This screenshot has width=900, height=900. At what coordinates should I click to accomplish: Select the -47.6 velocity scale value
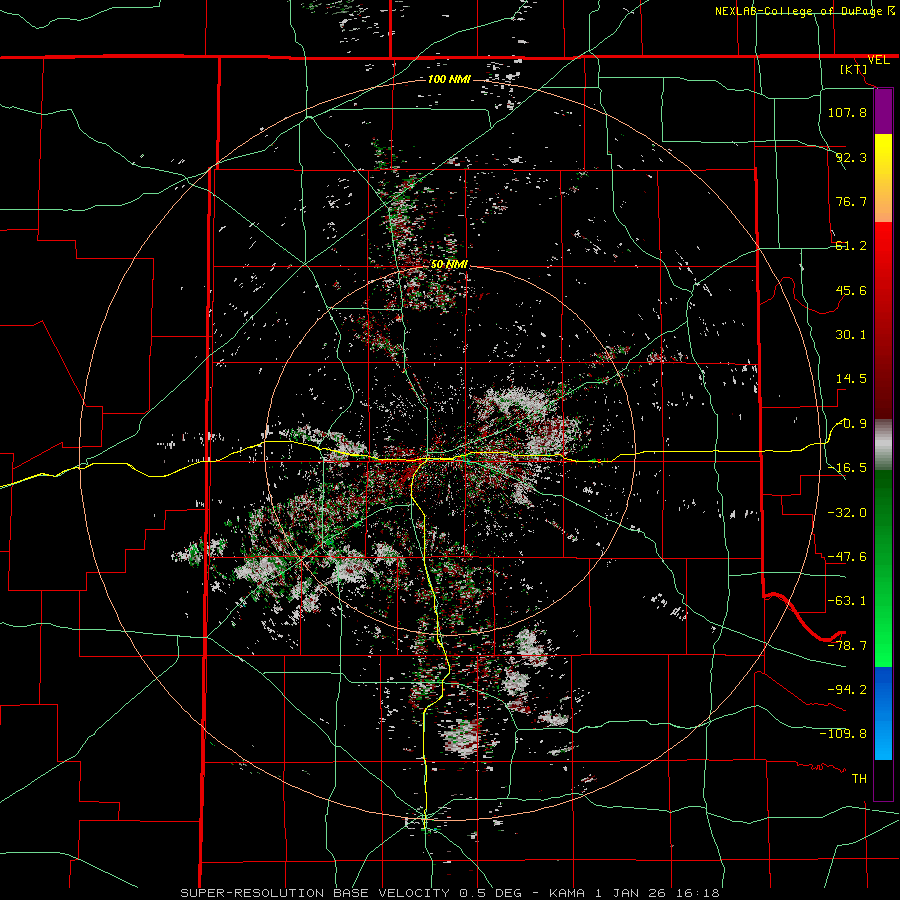tap(847, 557)
